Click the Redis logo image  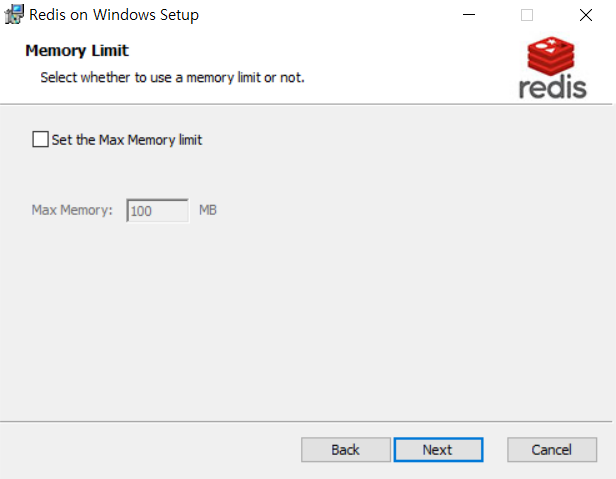point(552,67)
